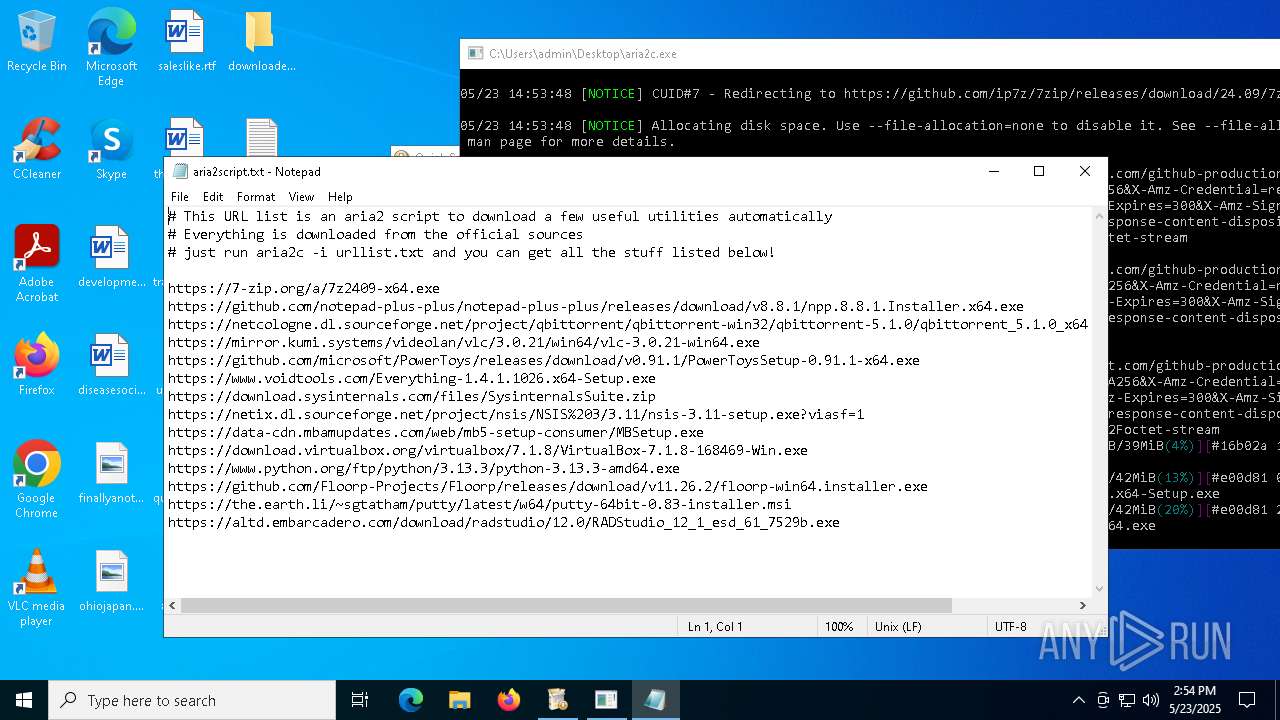Image resolution: width=1280 pixels, height=720 pixels.
Task: Launch Google Chrome desktop shortcut
Action: tap(37, 480)
